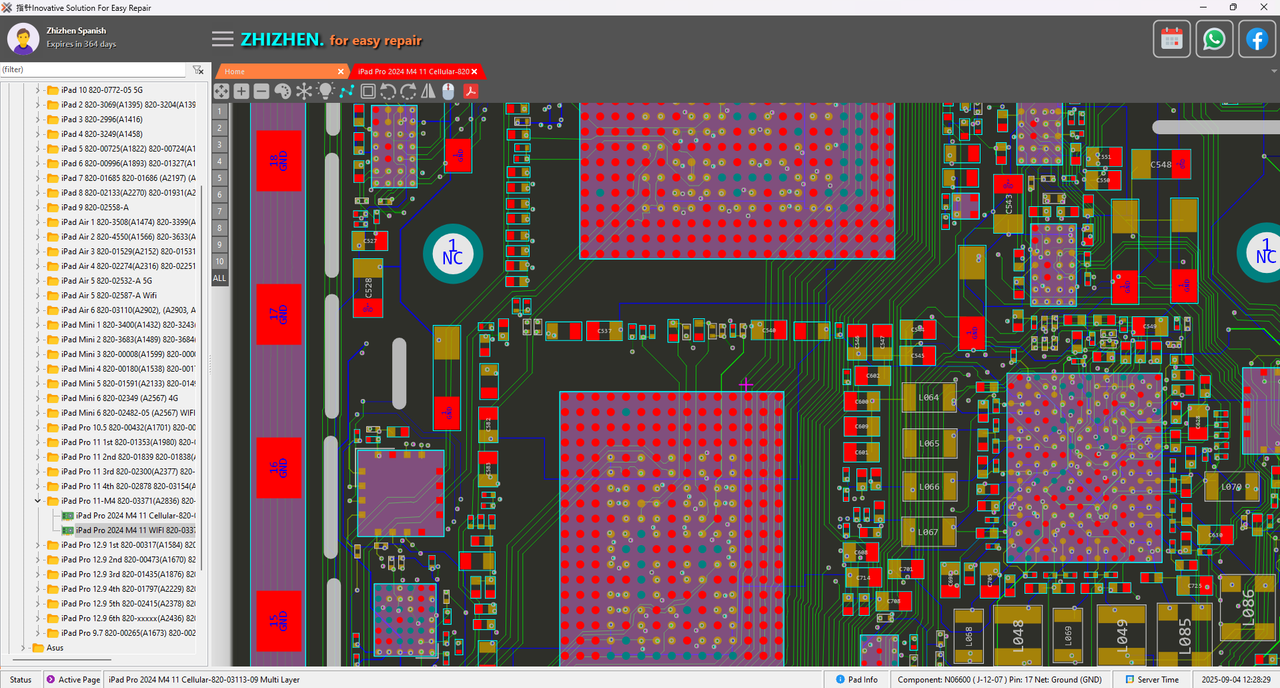Screen dimensions: 1280x688
Task: Expand the Asus folder
Action: point(25,648)
